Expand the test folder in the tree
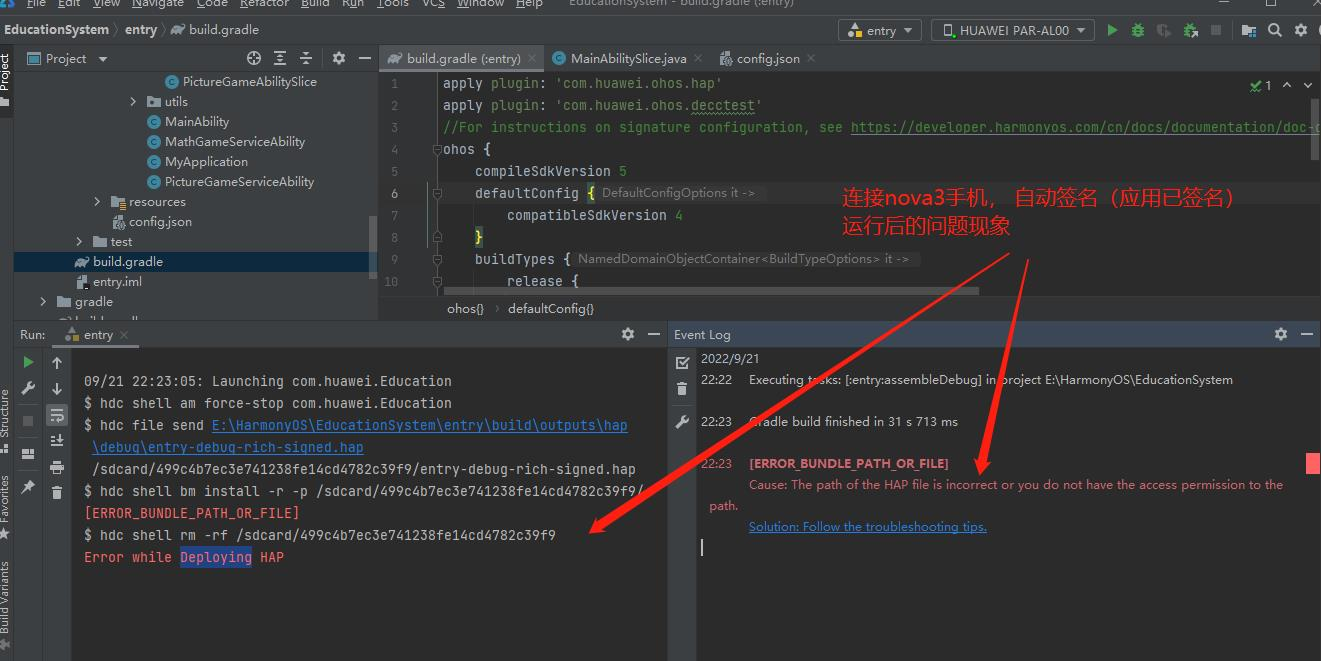This screenshot has width=1321, height=661. point(80,242)
